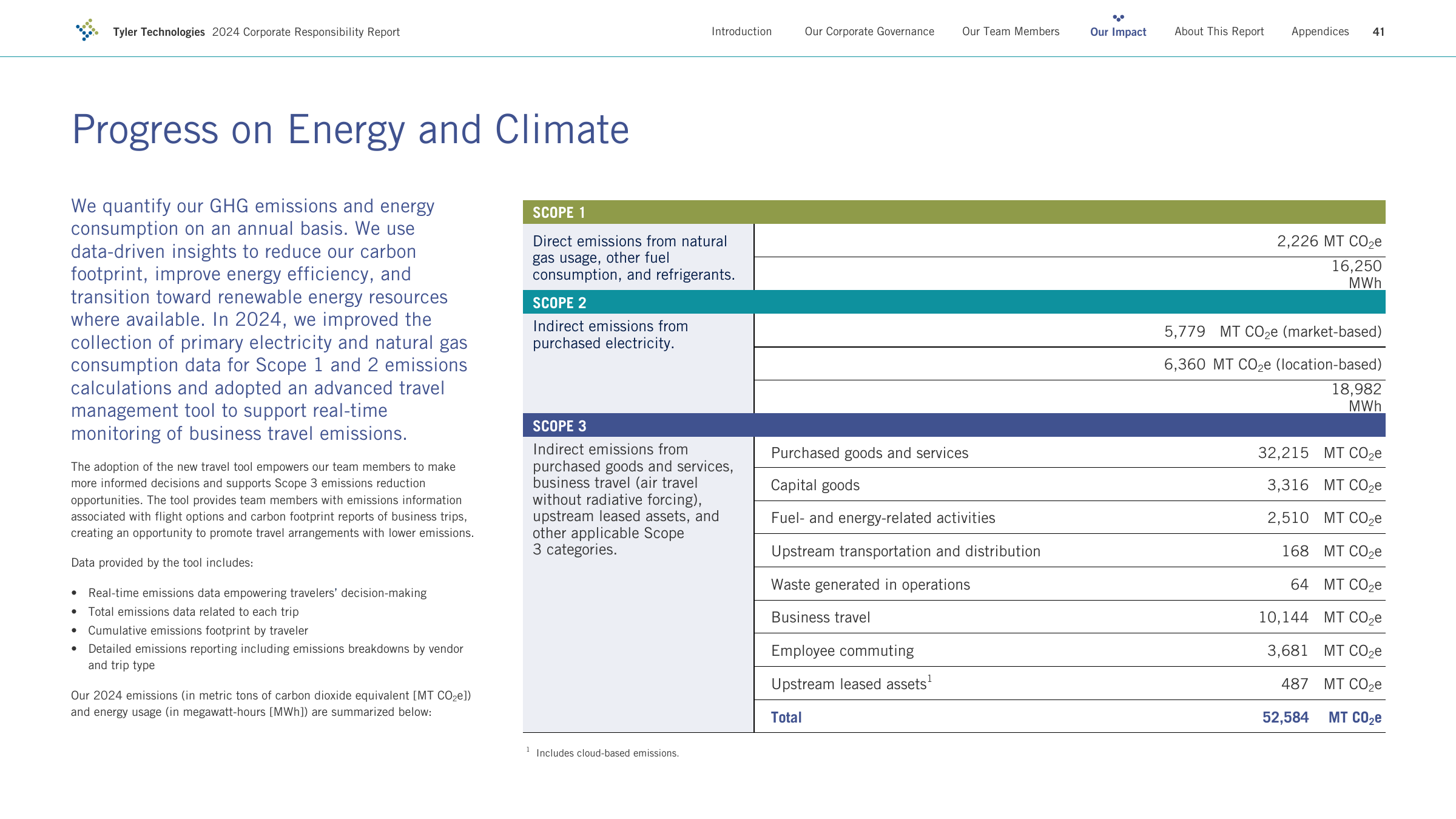Select the Employee commuting row label
The width and height of the screenshot is (1456, 819).
(842, 651)
